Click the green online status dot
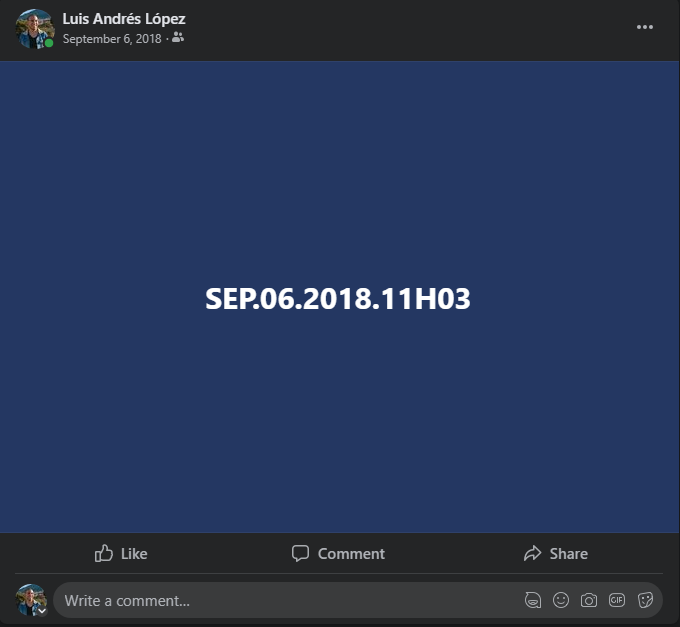 49,43
